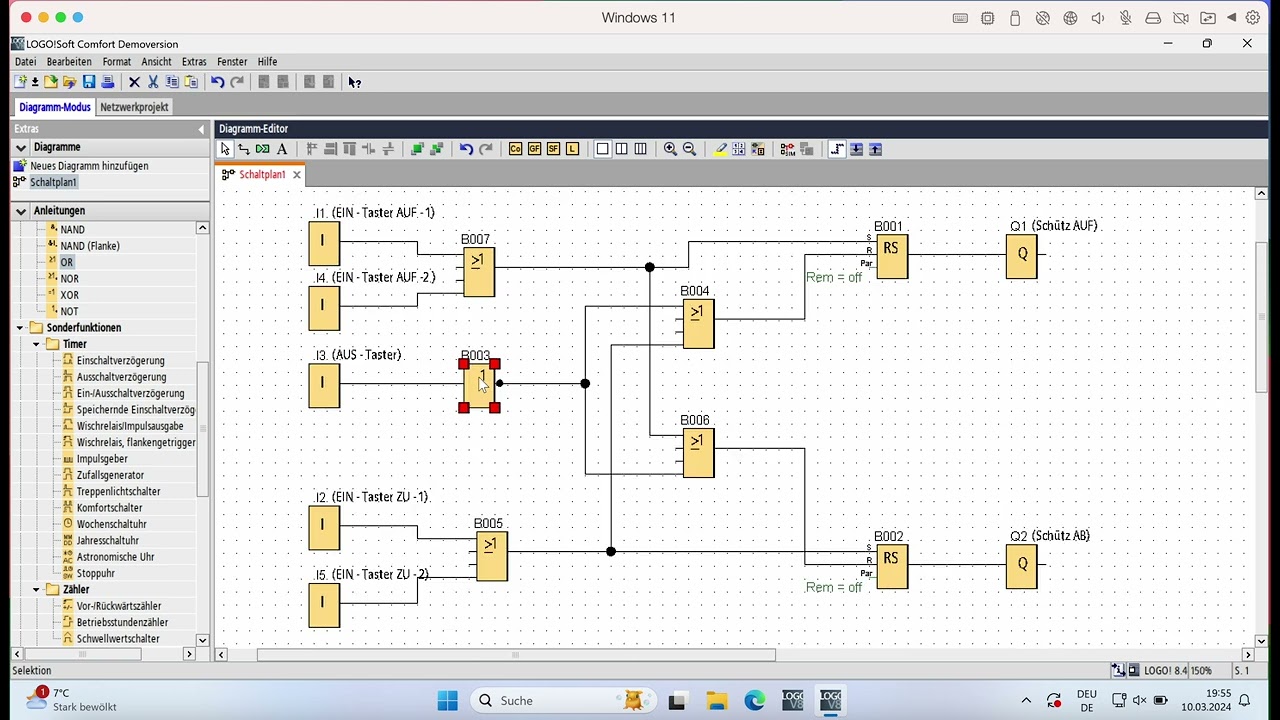The width and height of the screenshot is (1280, 720).
Task: Zoom in on the diagram
Action: (x=670, y=149)
